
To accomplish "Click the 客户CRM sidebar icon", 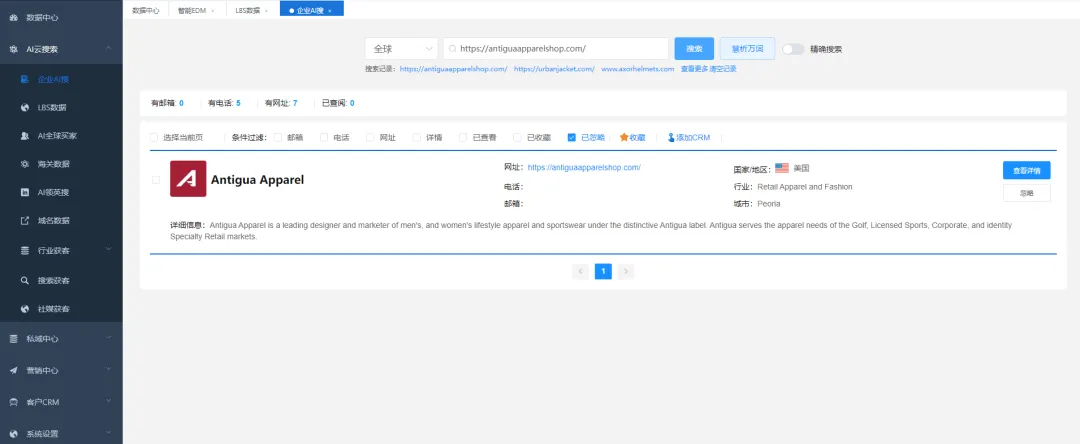I will click(13, 402).
